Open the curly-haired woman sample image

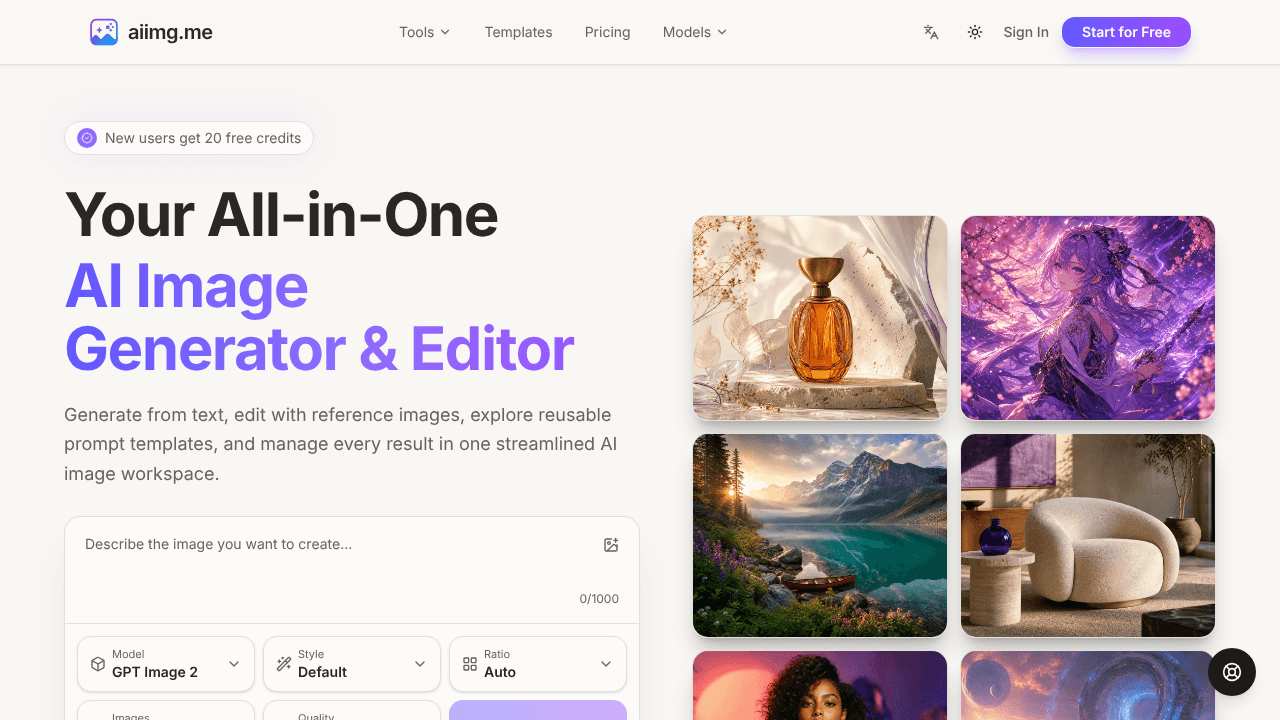tap(820, 686)
